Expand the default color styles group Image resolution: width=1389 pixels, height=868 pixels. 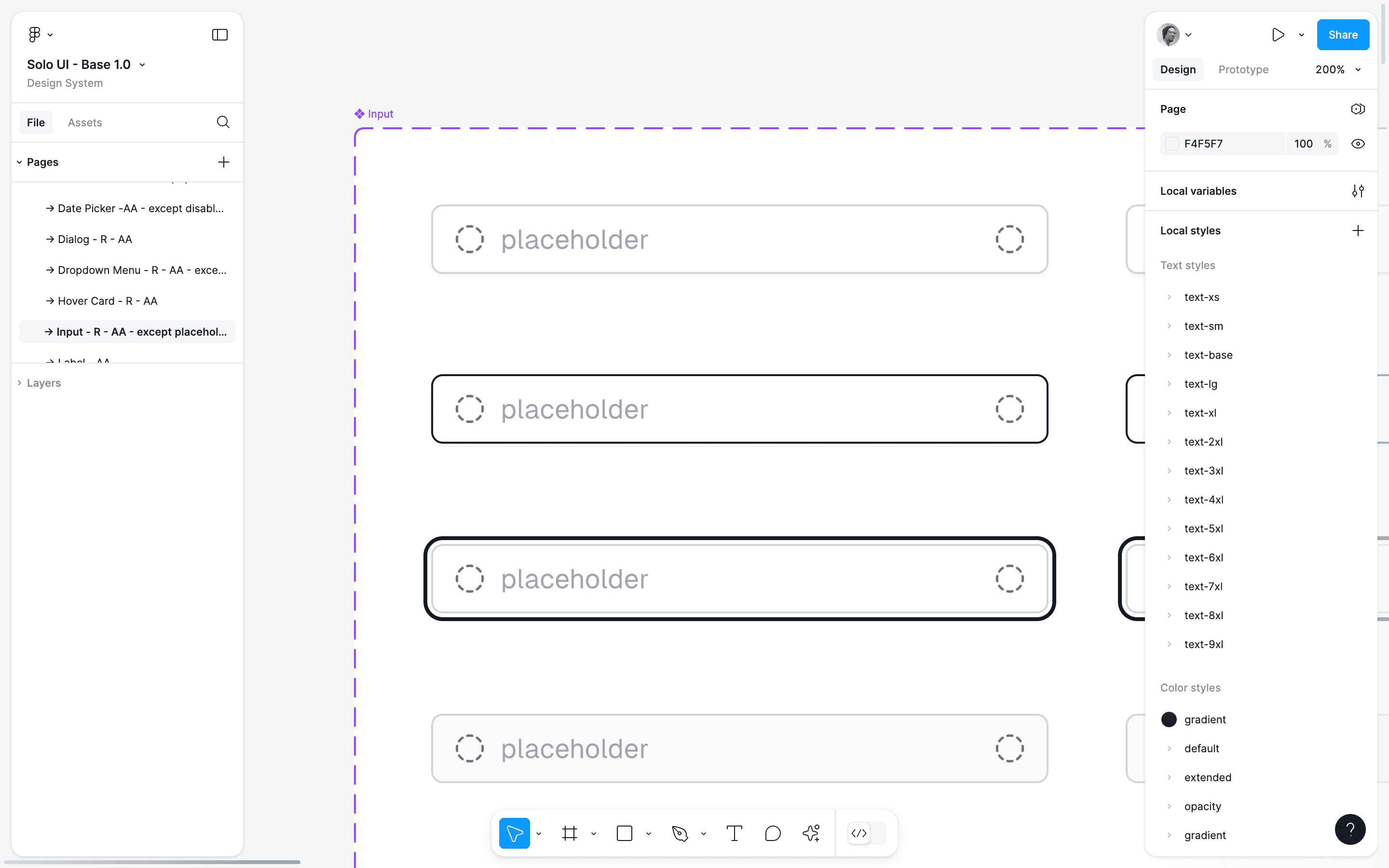click(x=1169, y=748)
